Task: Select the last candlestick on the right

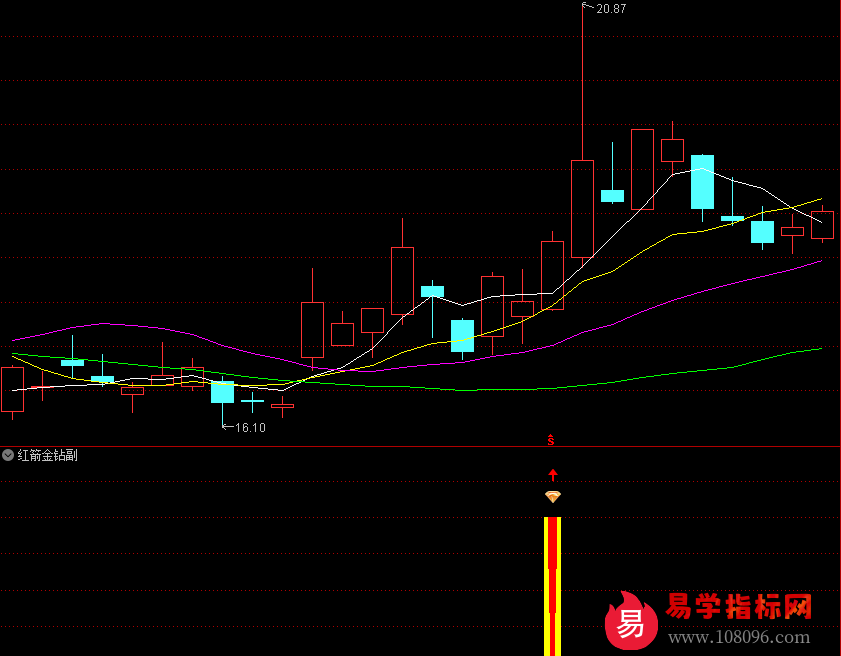Action: point(822,224)
